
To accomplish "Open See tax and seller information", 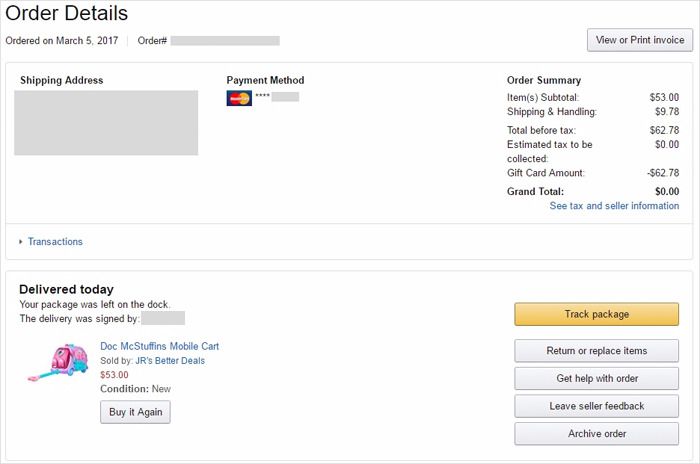I will pos(614,206).
